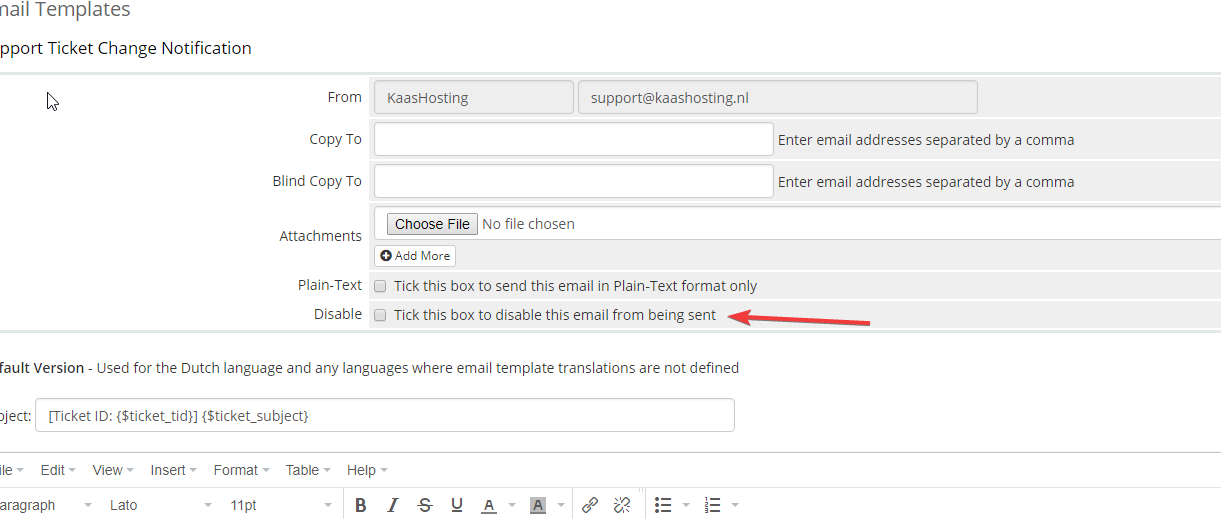Underline the selected text

click(457, 505)
